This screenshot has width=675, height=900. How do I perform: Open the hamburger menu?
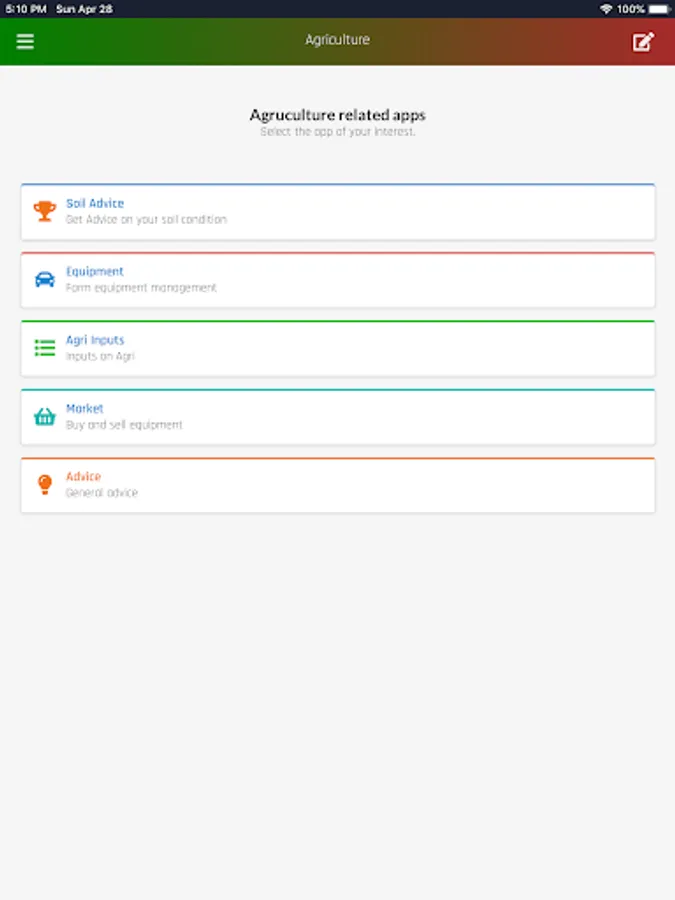click(25, 41)
